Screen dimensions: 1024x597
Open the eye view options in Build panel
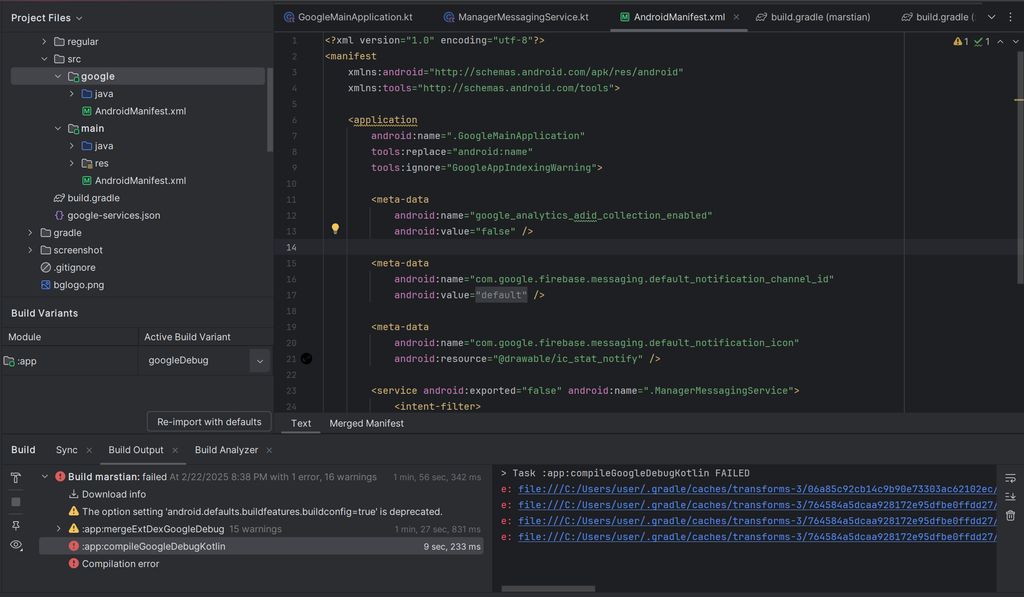pos(16,545)
